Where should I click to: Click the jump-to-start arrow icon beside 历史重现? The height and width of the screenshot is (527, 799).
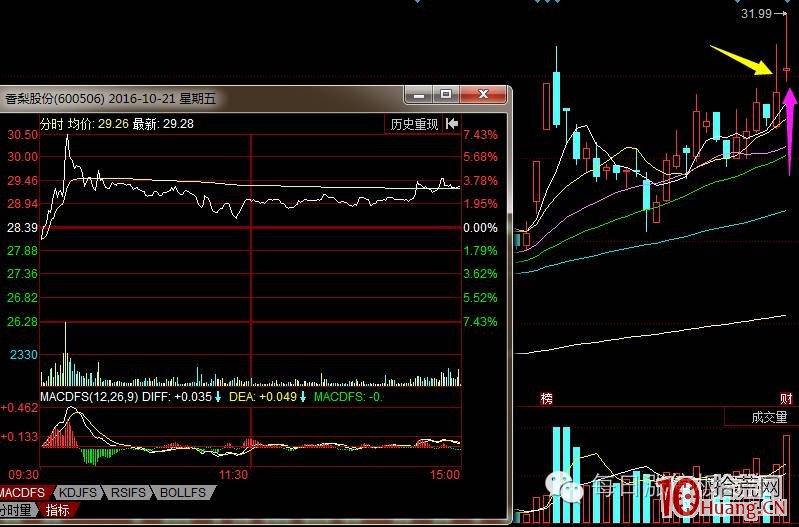coord(451,124)
